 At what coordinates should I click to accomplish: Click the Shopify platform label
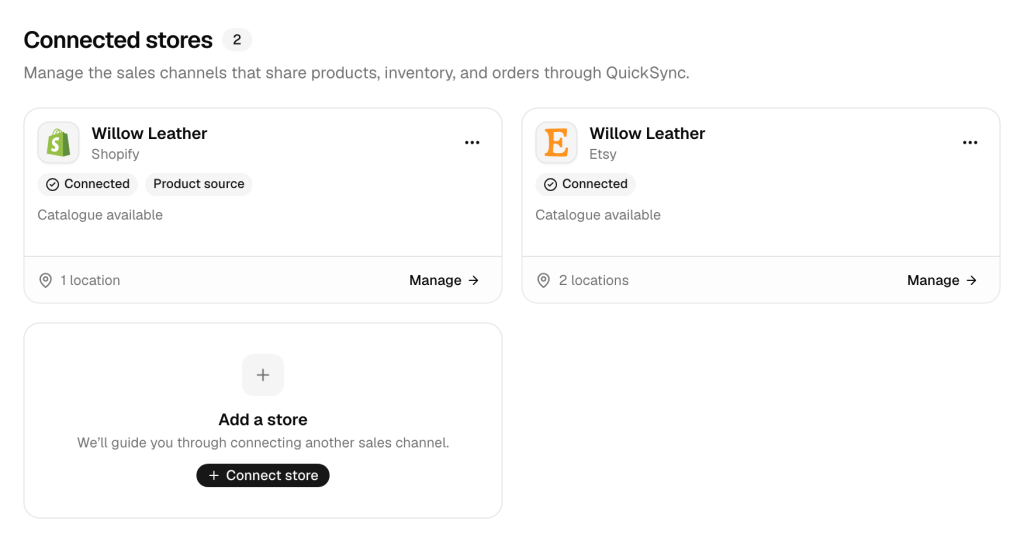pos(115,154)
